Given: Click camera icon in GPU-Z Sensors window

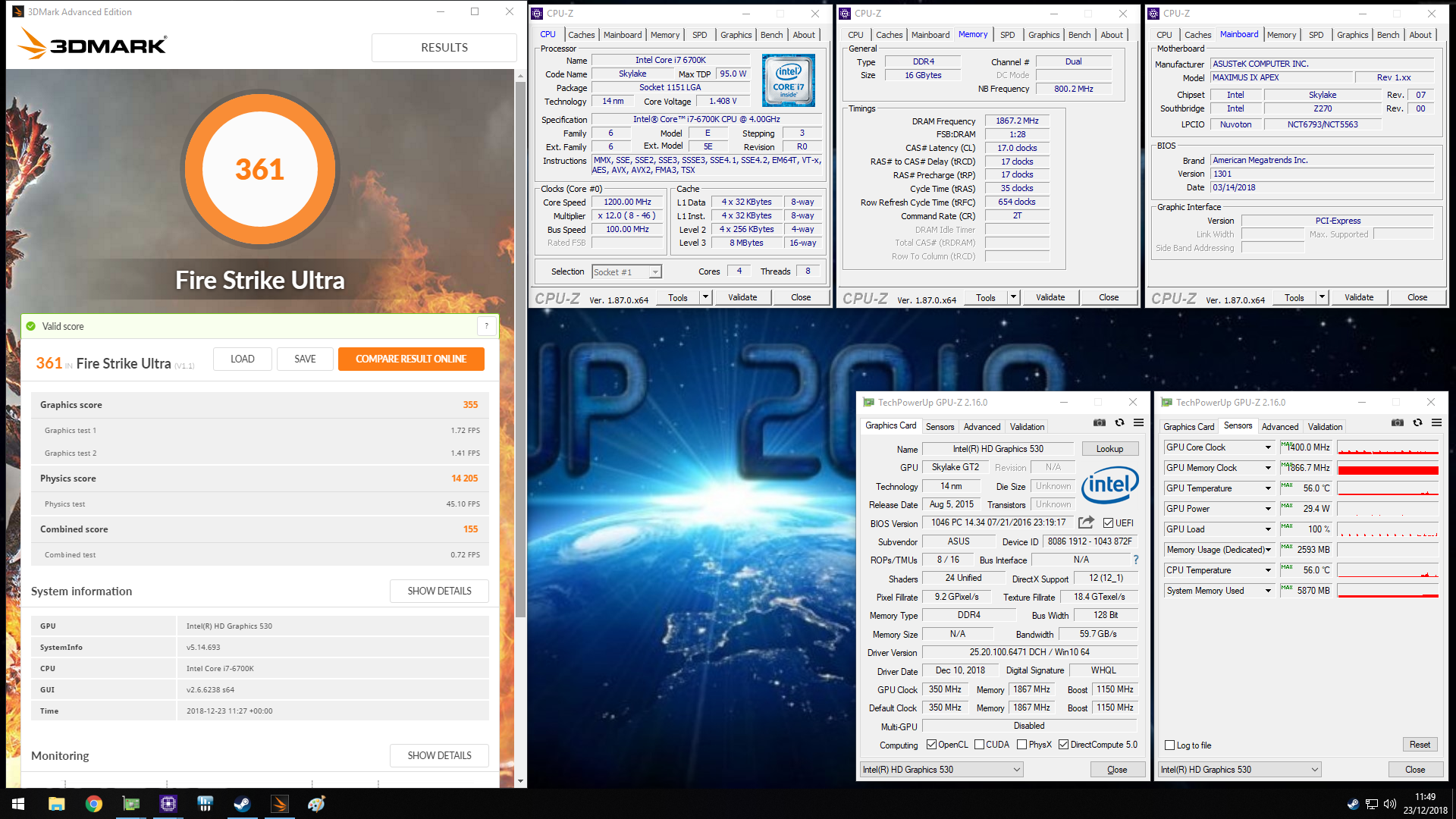Looking at the screenshot, I should tap(1397, 423).
